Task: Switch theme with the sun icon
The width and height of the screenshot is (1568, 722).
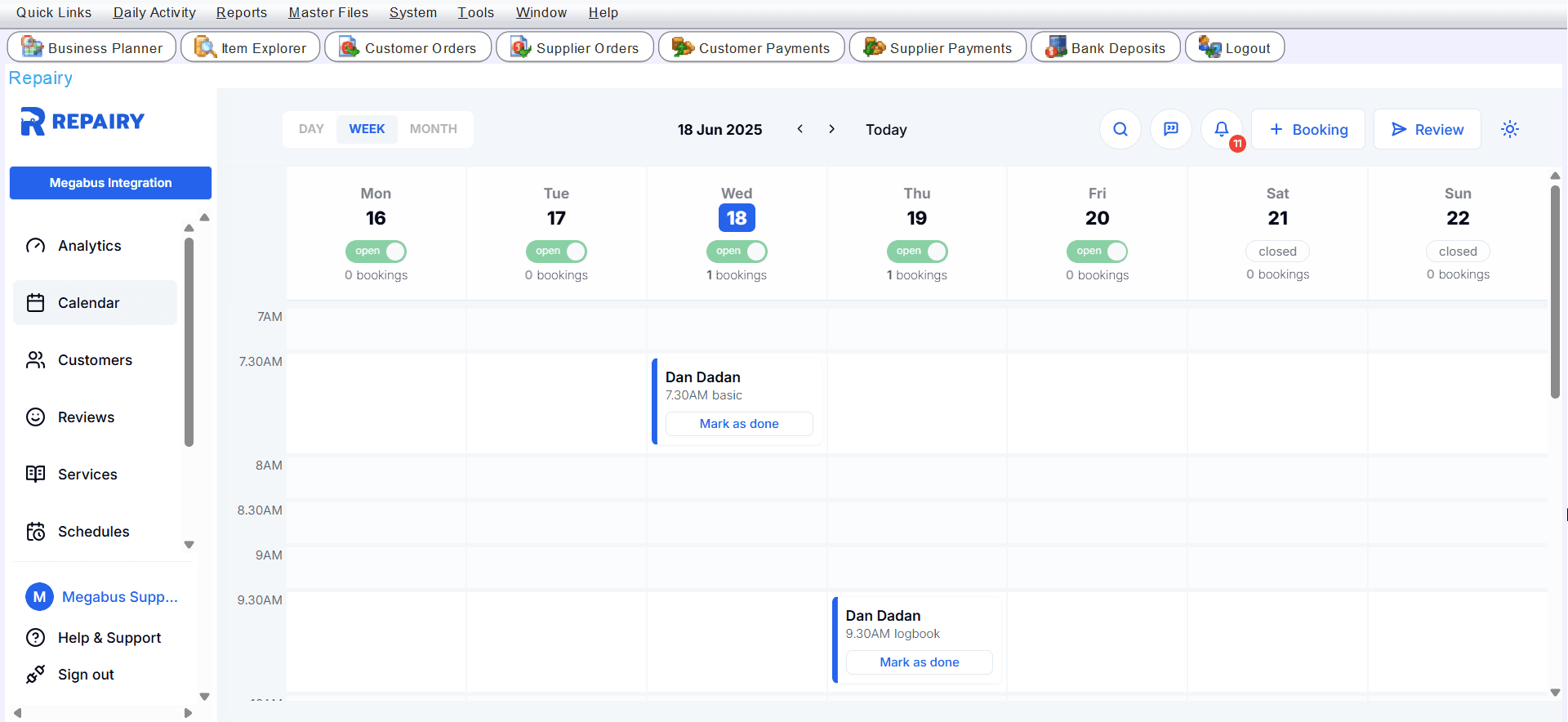Action: point(1510,129)
